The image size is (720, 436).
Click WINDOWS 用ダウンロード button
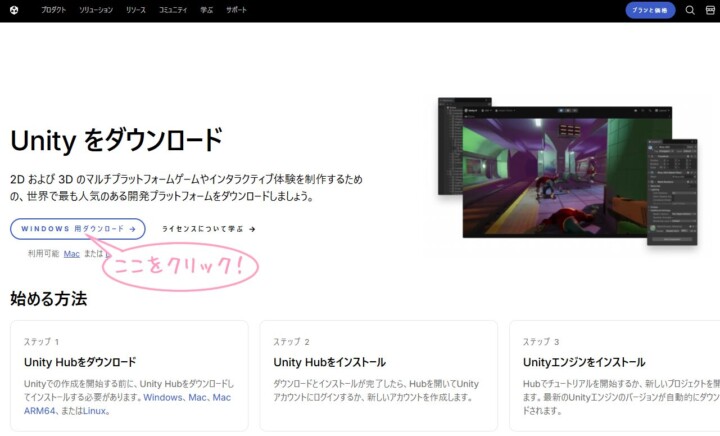coord(78,229)
